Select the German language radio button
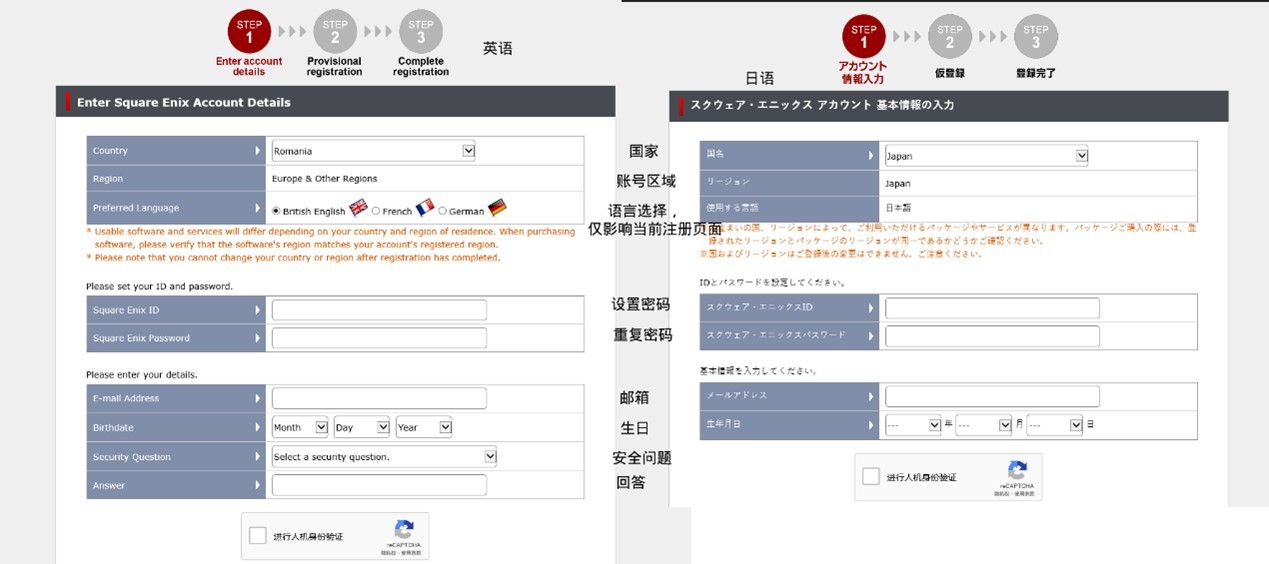Image resolution: width=1269 pixels, height=564 pixels. click(x=442, y=211)
